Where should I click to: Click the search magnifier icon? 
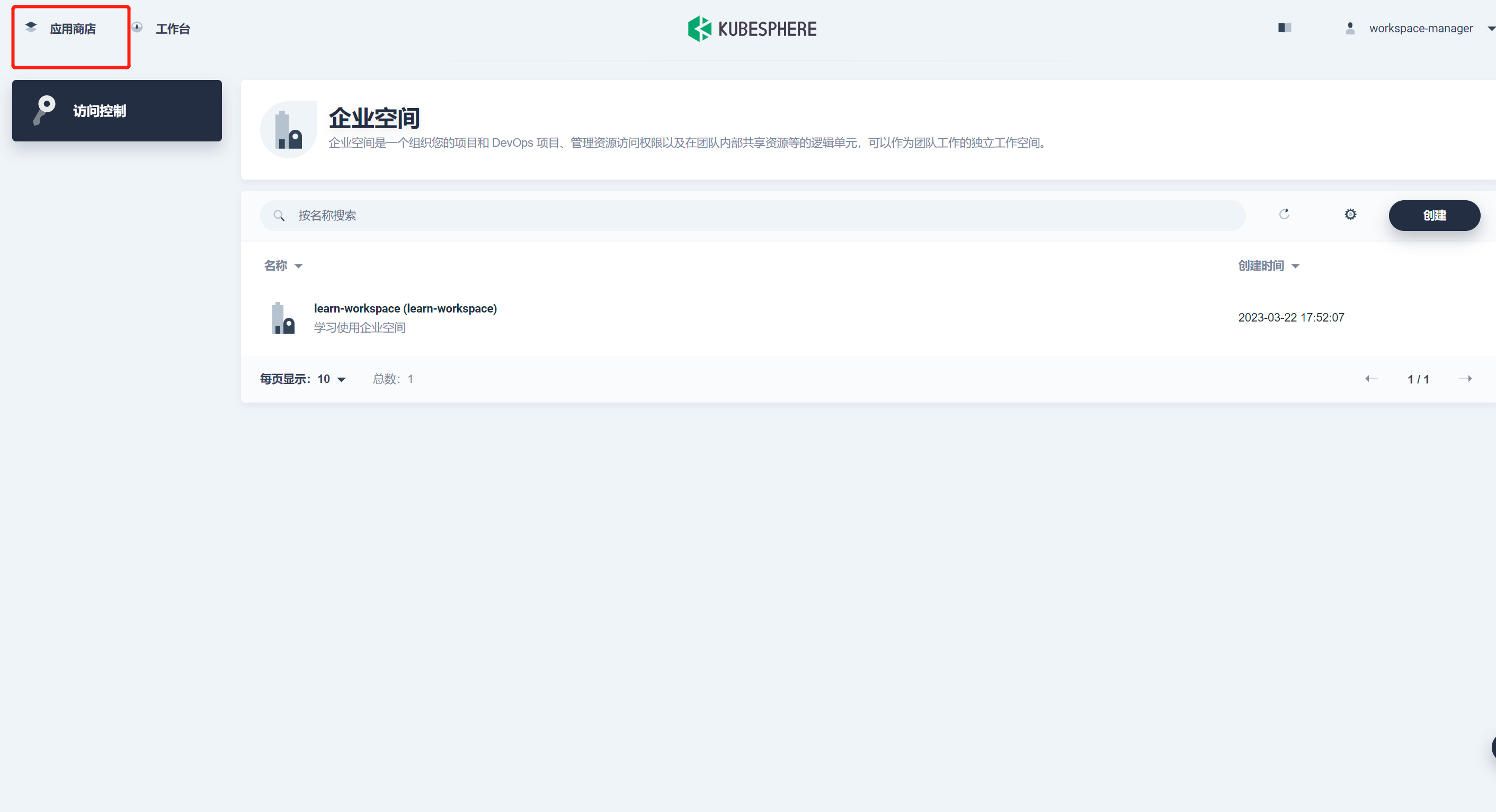pyautogui.click(x=279, y=216)
